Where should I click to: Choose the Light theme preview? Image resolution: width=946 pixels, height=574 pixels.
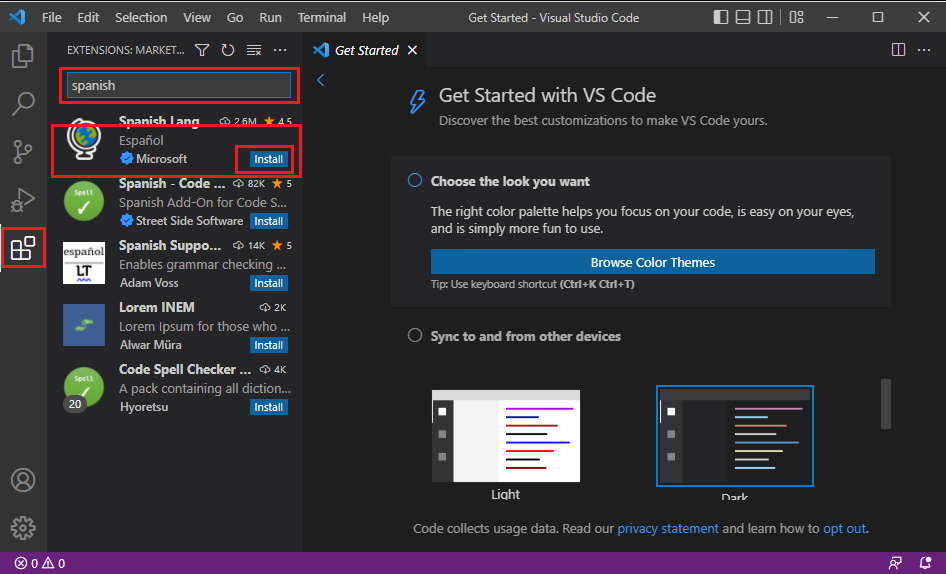(x=506, y=436)
